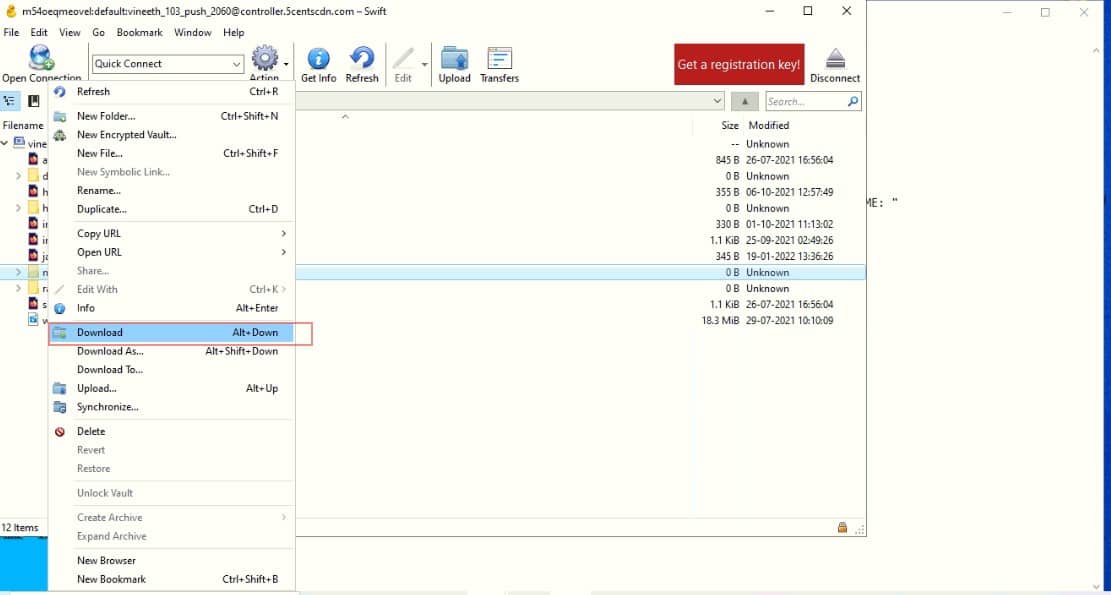The width and height of the screenshot is (1111, 595).
Task: Choose Synchronize... from the context menu
Action: click(171, 407)
